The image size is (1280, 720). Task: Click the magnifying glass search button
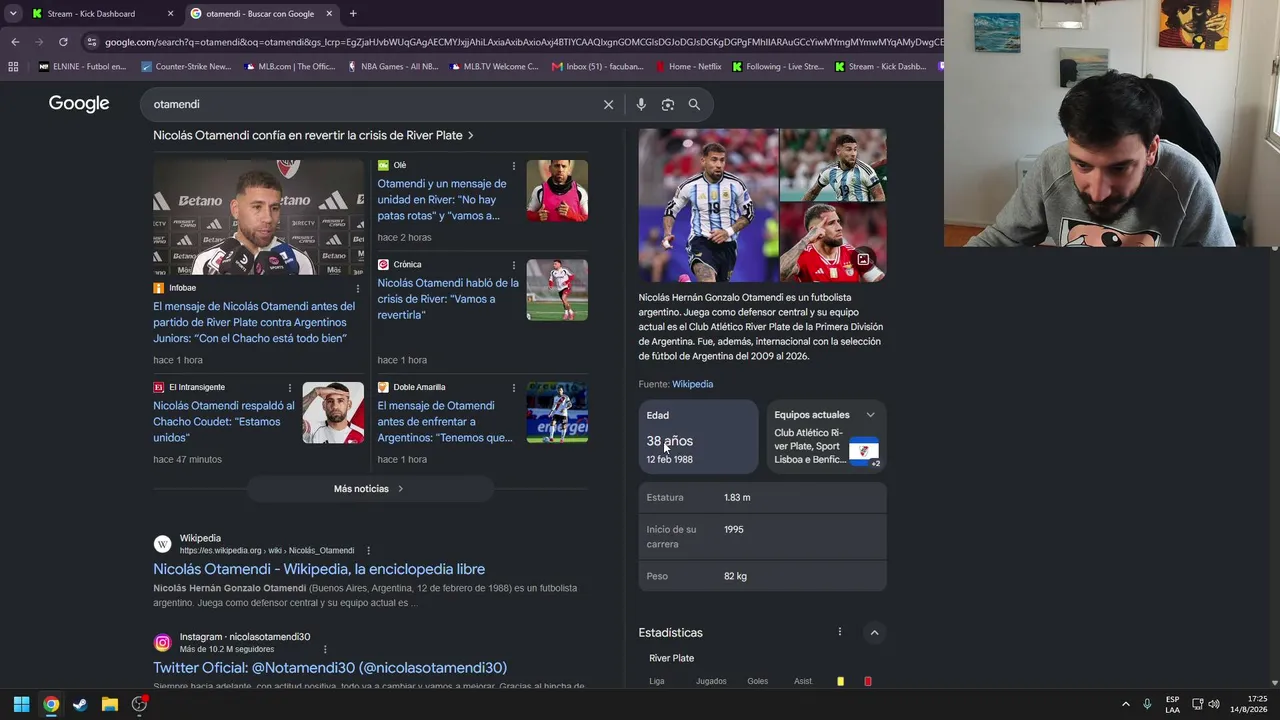click(694, 104)
